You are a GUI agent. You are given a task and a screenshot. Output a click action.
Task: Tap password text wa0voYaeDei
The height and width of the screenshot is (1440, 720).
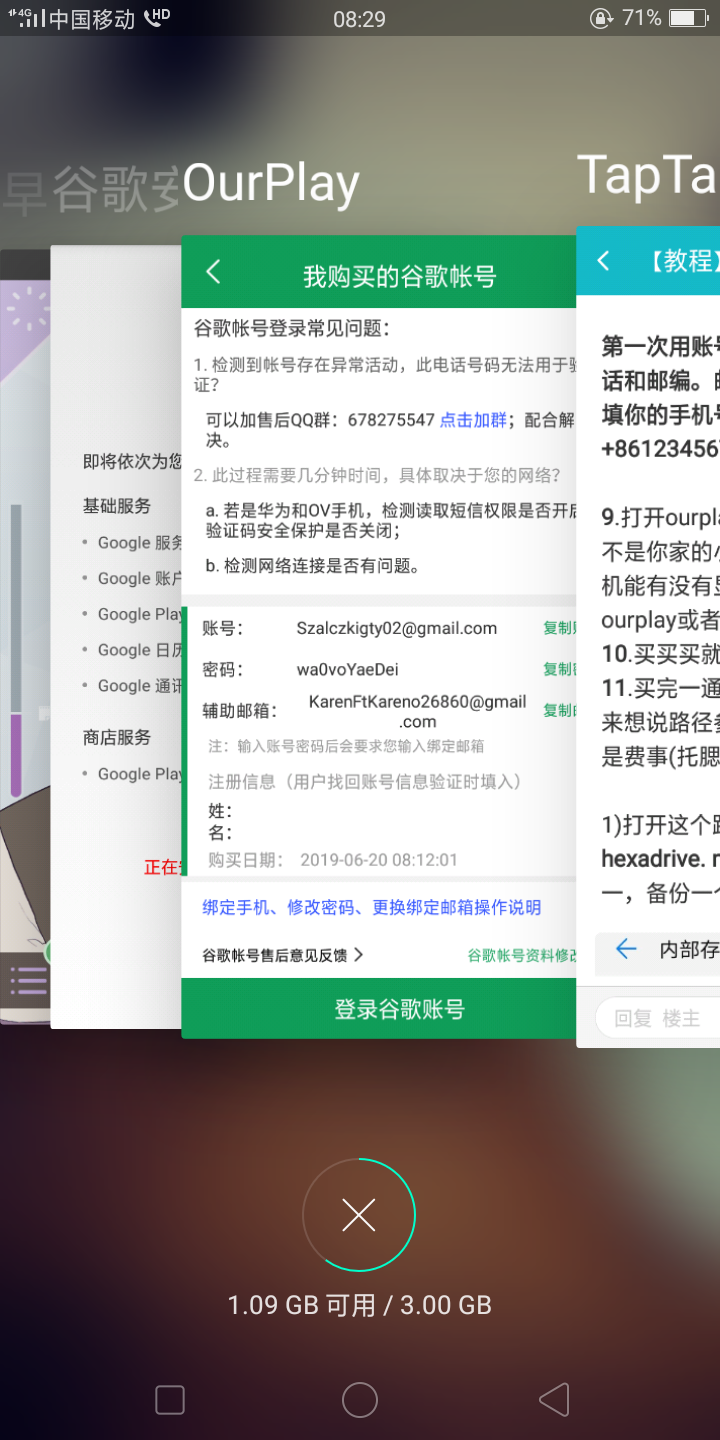coord(348,669)
